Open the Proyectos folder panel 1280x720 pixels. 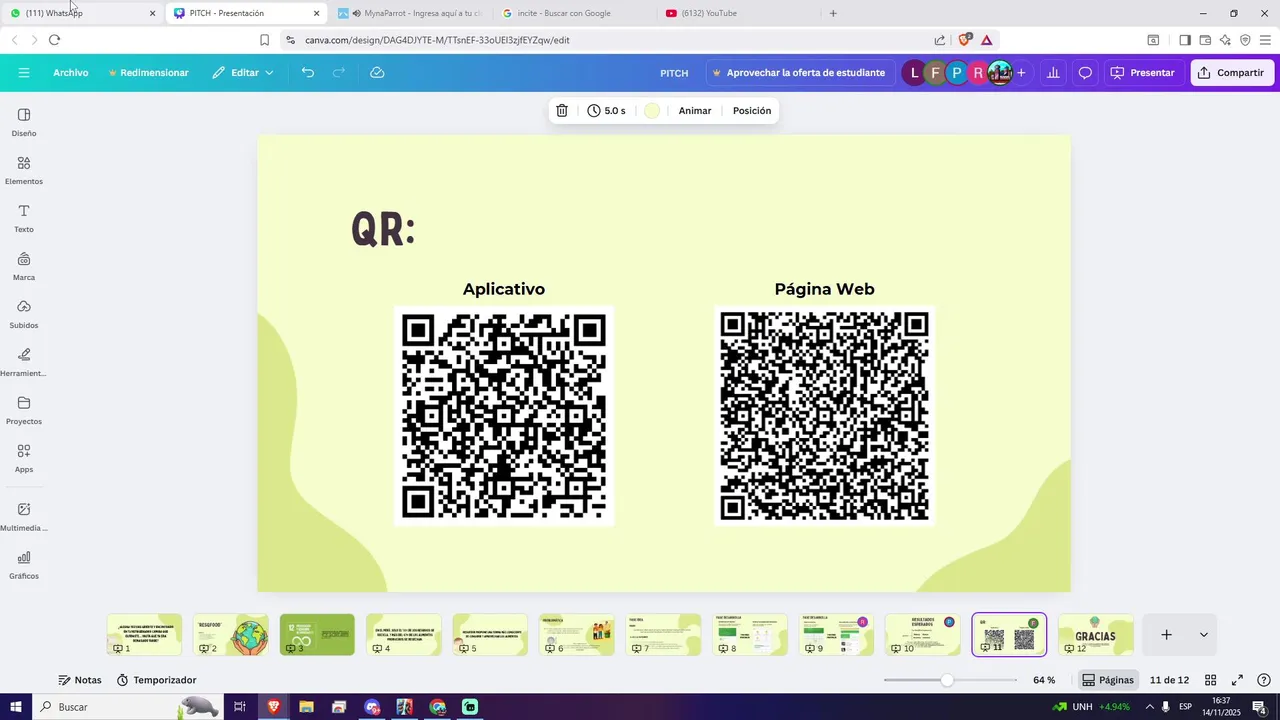pos(24,410)
